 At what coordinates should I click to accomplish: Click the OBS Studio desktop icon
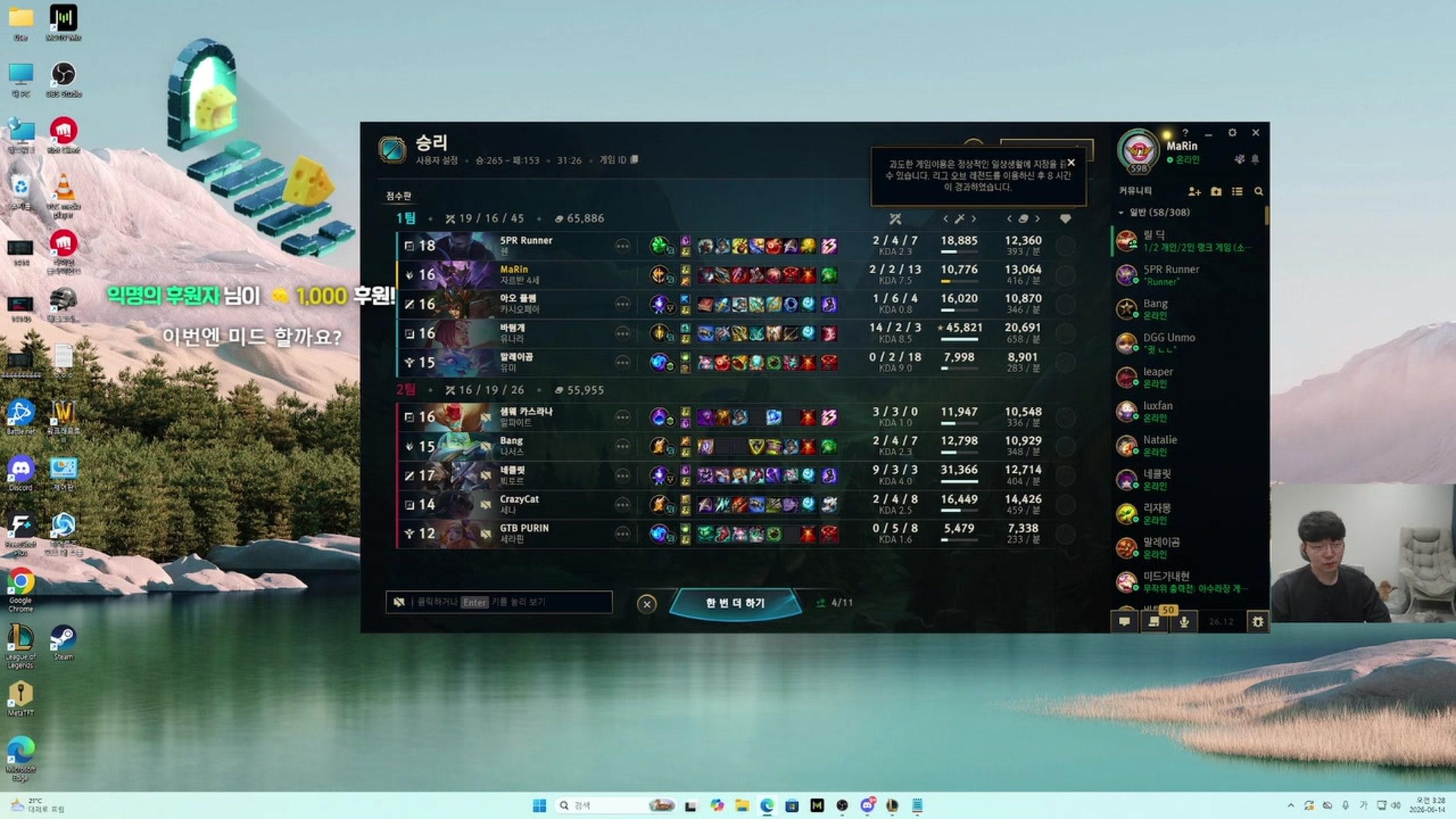tap(63, 79)
